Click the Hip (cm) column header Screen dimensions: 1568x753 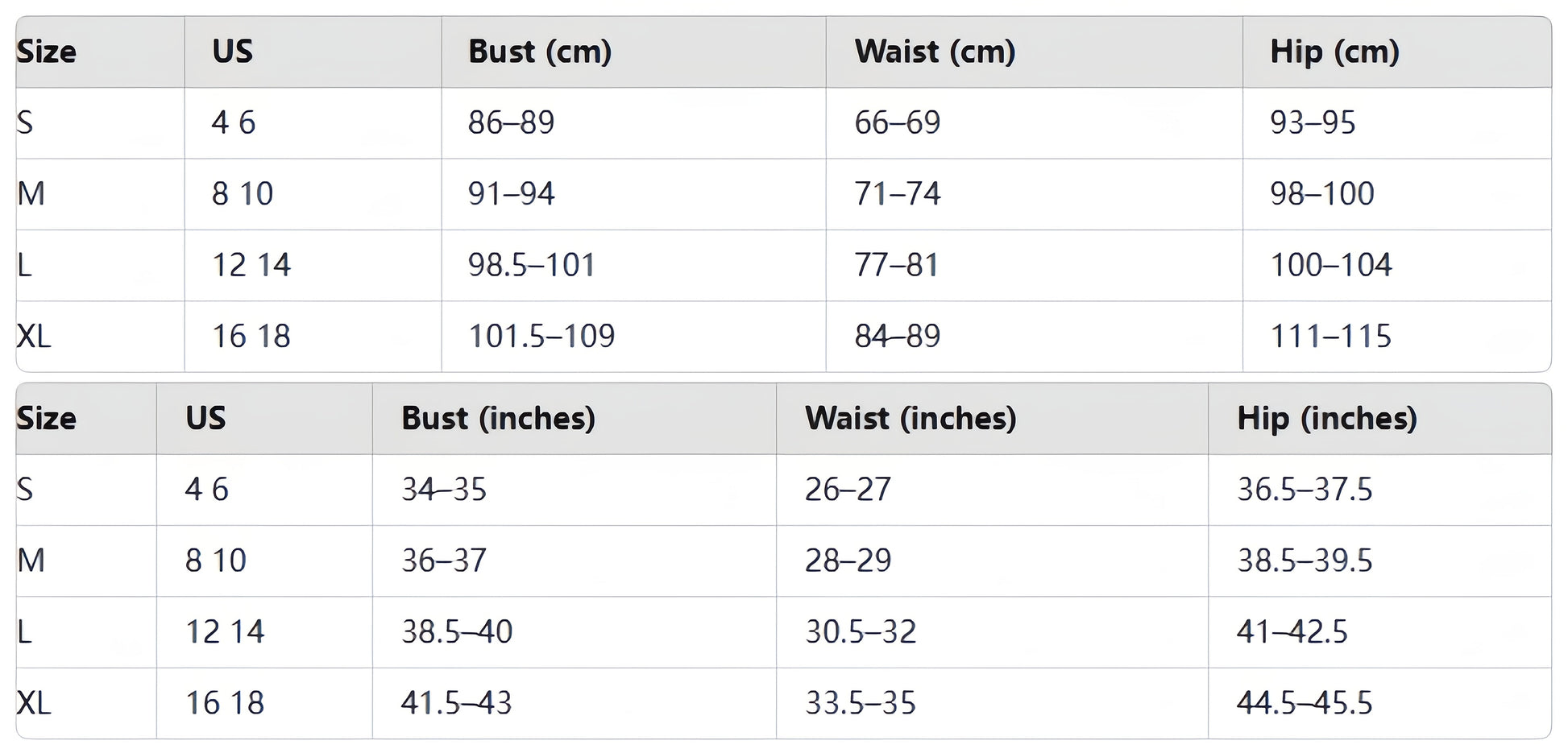pyautogui.click(x=1334, y=52)
